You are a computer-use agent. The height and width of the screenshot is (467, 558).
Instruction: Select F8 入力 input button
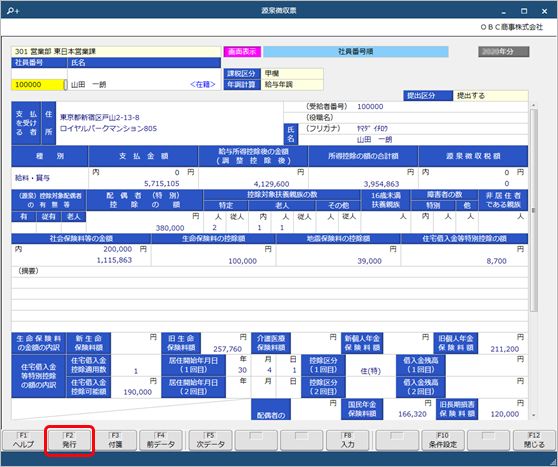click(348, 441)
